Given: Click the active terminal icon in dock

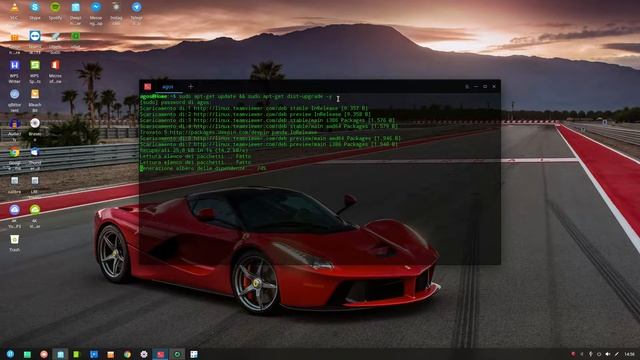Looking at the screenshot, I should (160, 354).
